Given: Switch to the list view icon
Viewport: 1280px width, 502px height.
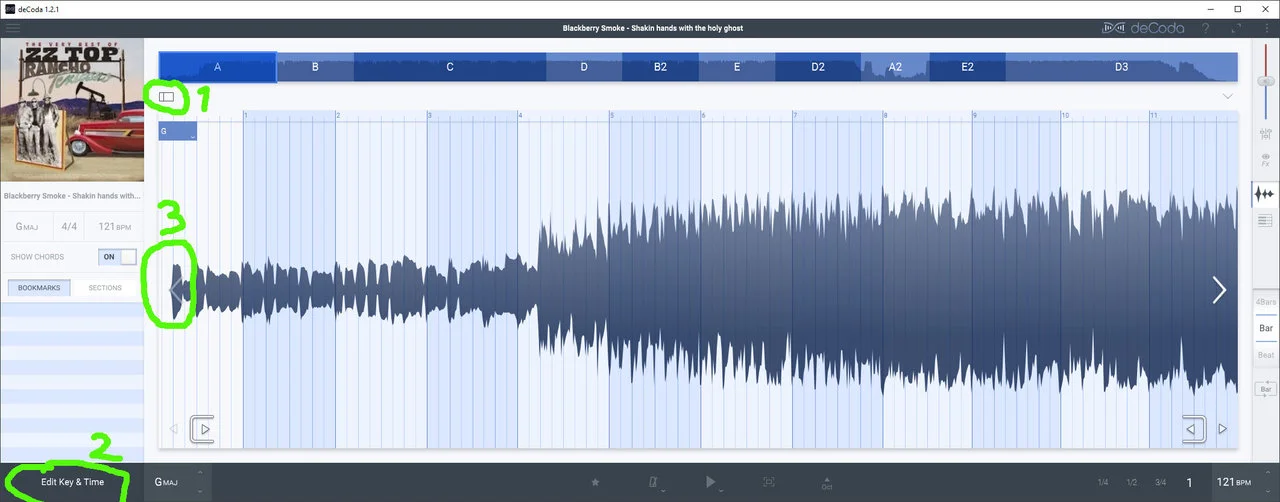Looking at the screenshot, I should point(1265,220).
